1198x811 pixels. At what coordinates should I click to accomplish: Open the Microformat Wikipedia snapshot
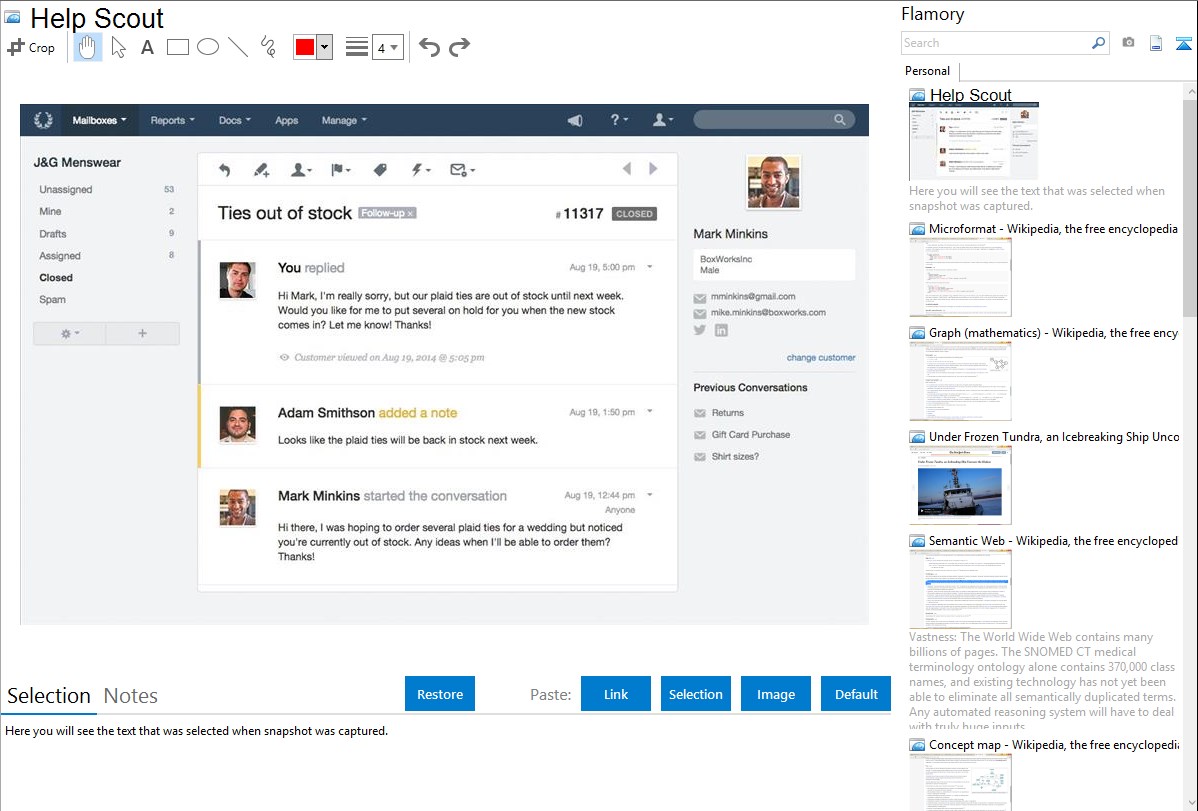[x=960, y=276]
